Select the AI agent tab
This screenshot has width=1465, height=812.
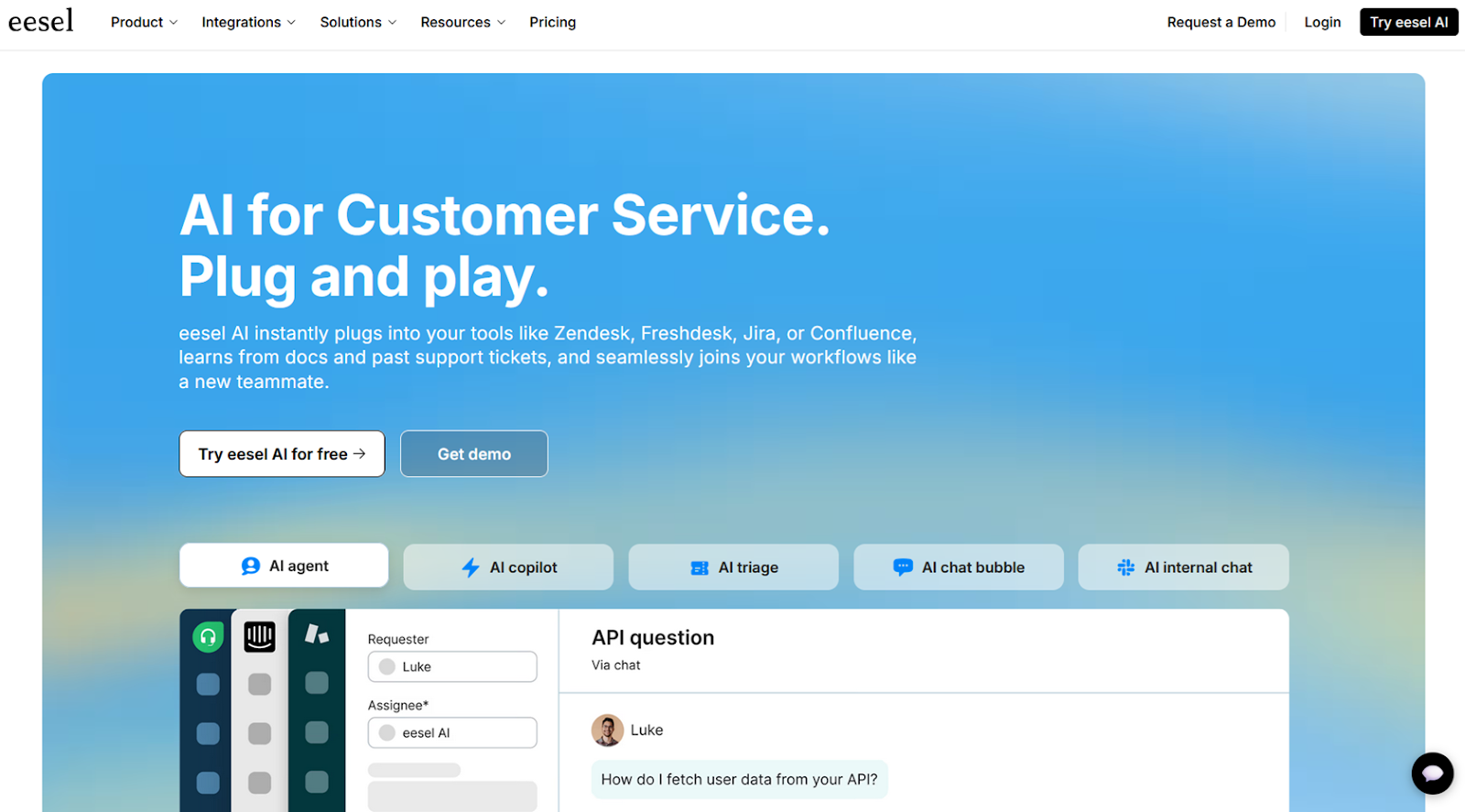click(284, 566)
